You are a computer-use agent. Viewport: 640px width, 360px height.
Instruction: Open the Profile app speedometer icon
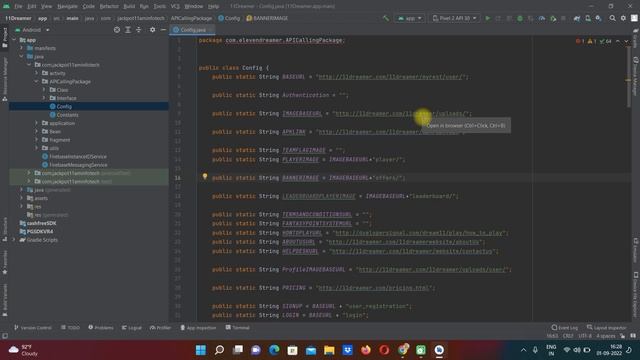542,18
